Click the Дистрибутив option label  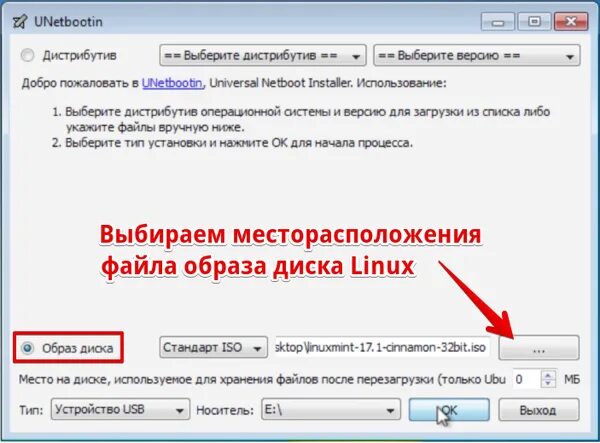pyautogui.click(x=80, y=55)
